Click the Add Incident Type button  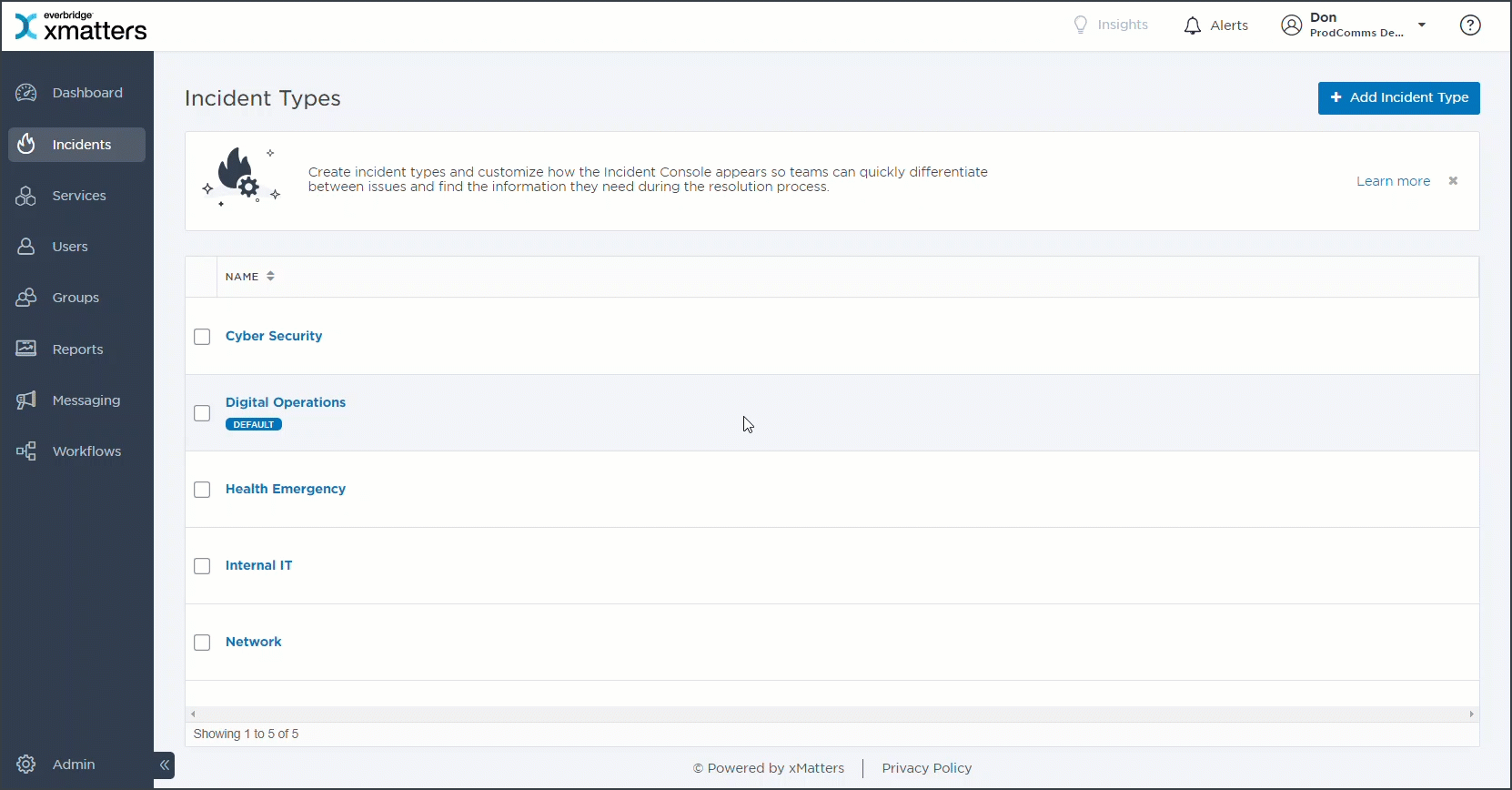coord(1398,97)
